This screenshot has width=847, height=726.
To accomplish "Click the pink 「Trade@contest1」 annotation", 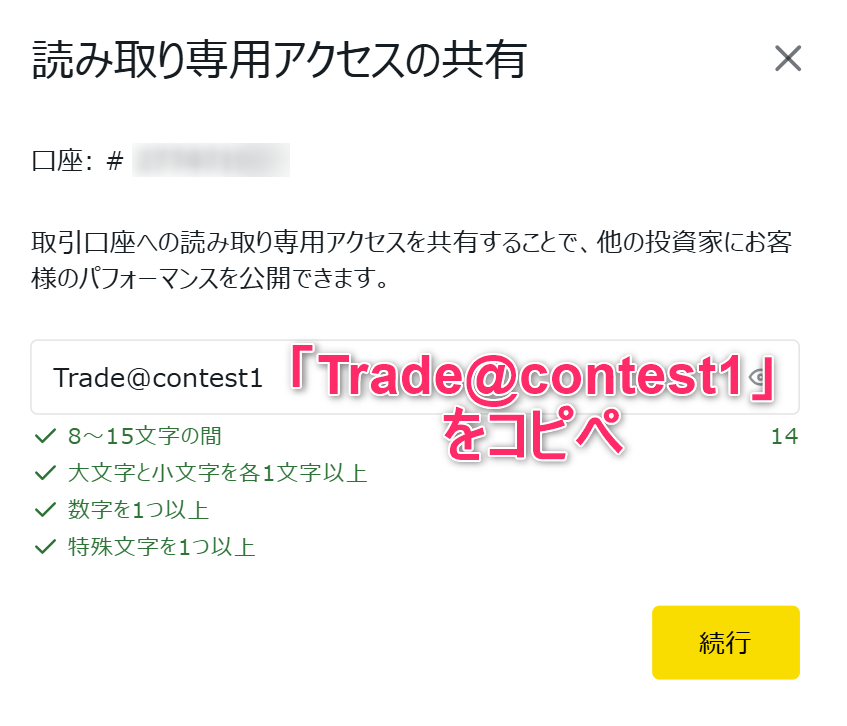I will point(533,375).
